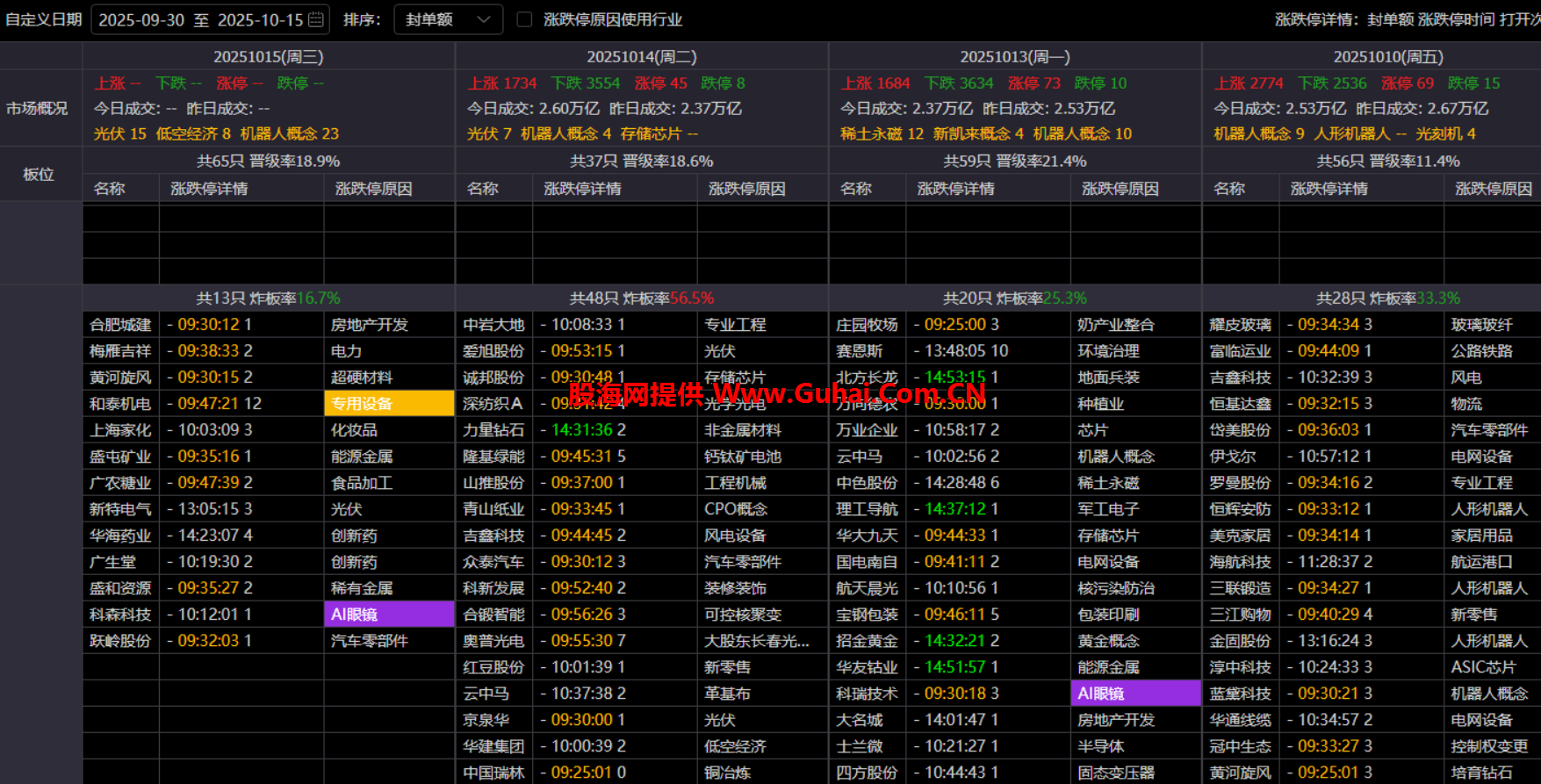Click purple AI眼镜 cell in 科瑞技术 row

point(1135,694)
